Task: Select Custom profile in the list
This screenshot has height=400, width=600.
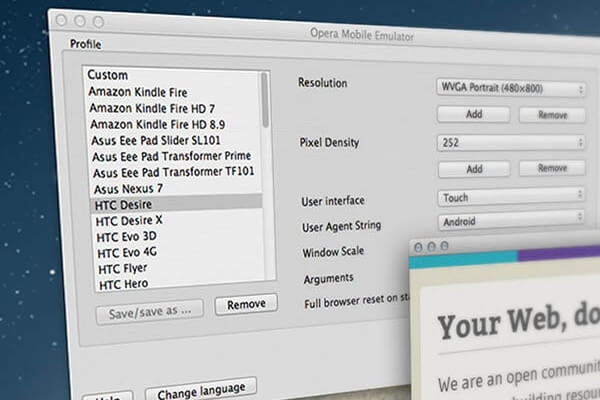Action: (x=108, y=75)
